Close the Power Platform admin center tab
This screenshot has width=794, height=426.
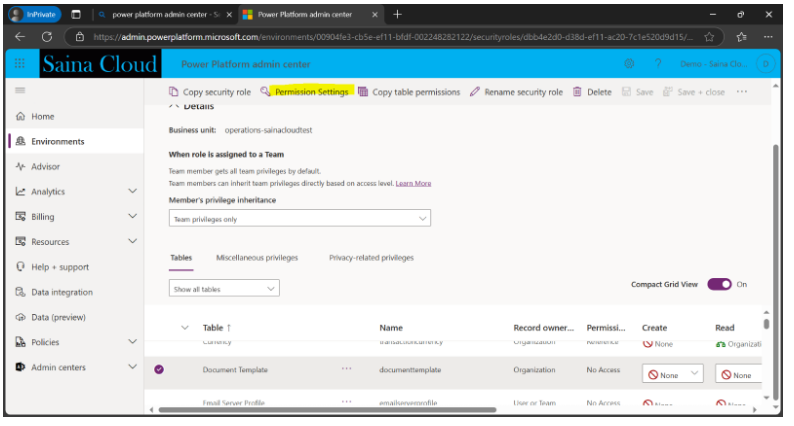375,15
